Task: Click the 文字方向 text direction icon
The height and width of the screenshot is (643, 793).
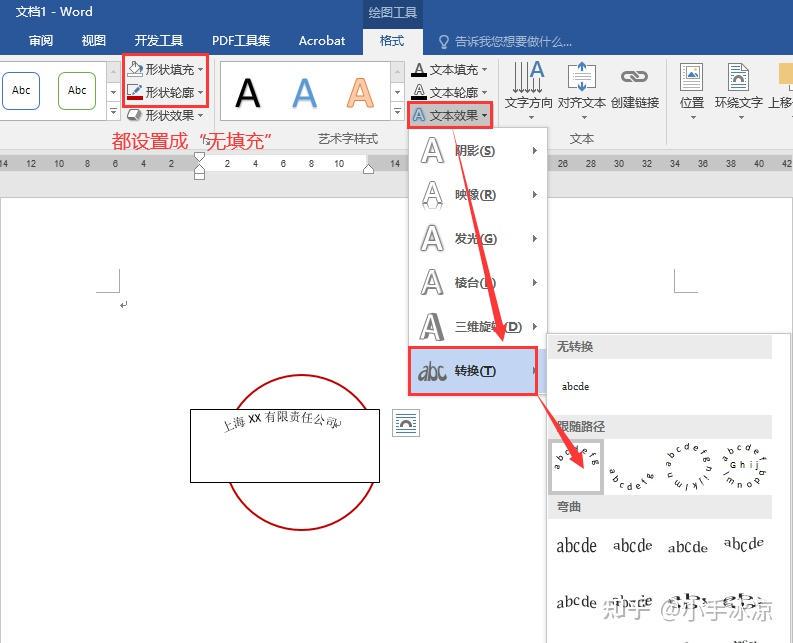Action: click(x=528, y=76)
